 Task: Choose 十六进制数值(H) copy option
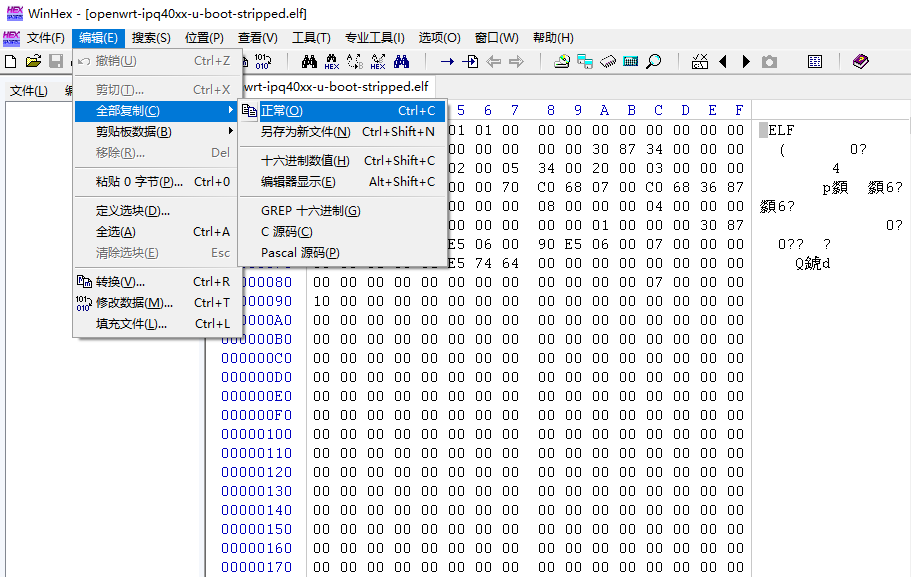tap(342, 160)
